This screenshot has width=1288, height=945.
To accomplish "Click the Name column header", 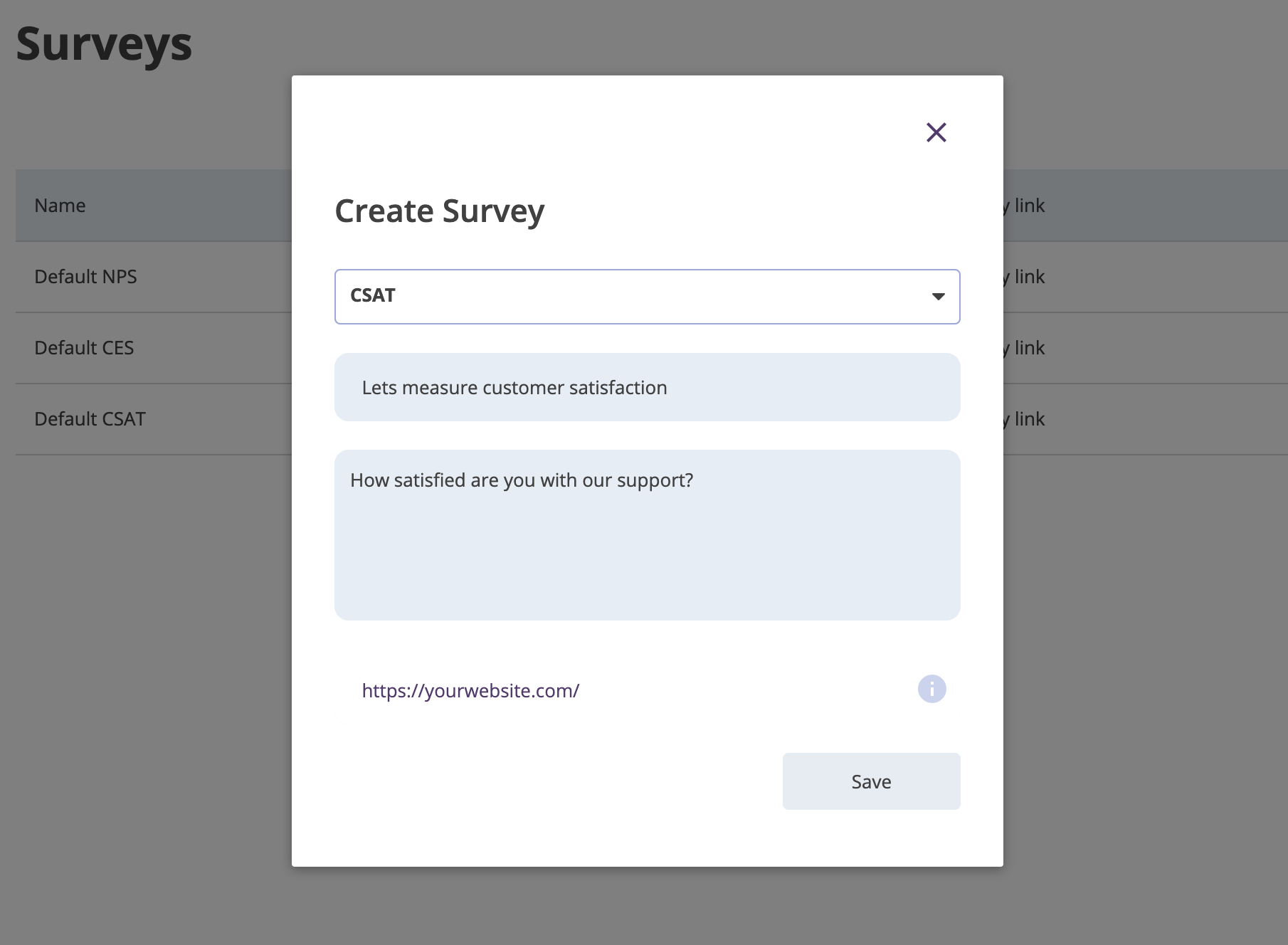I will coord(60,206).
